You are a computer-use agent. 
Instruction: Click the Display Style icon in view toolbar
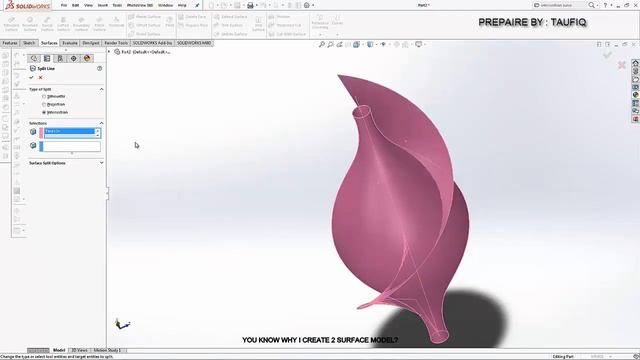coord(369,44)
